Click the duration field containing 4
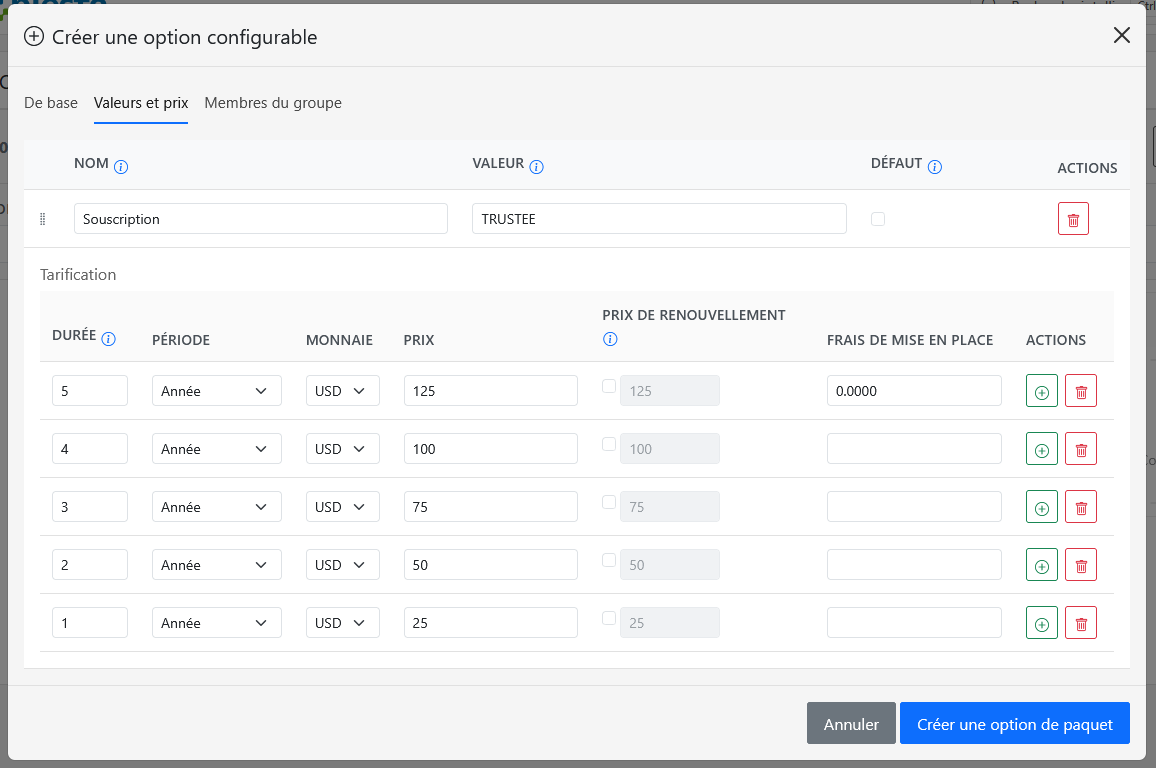Screen dimensions: 1156x768 90,449
